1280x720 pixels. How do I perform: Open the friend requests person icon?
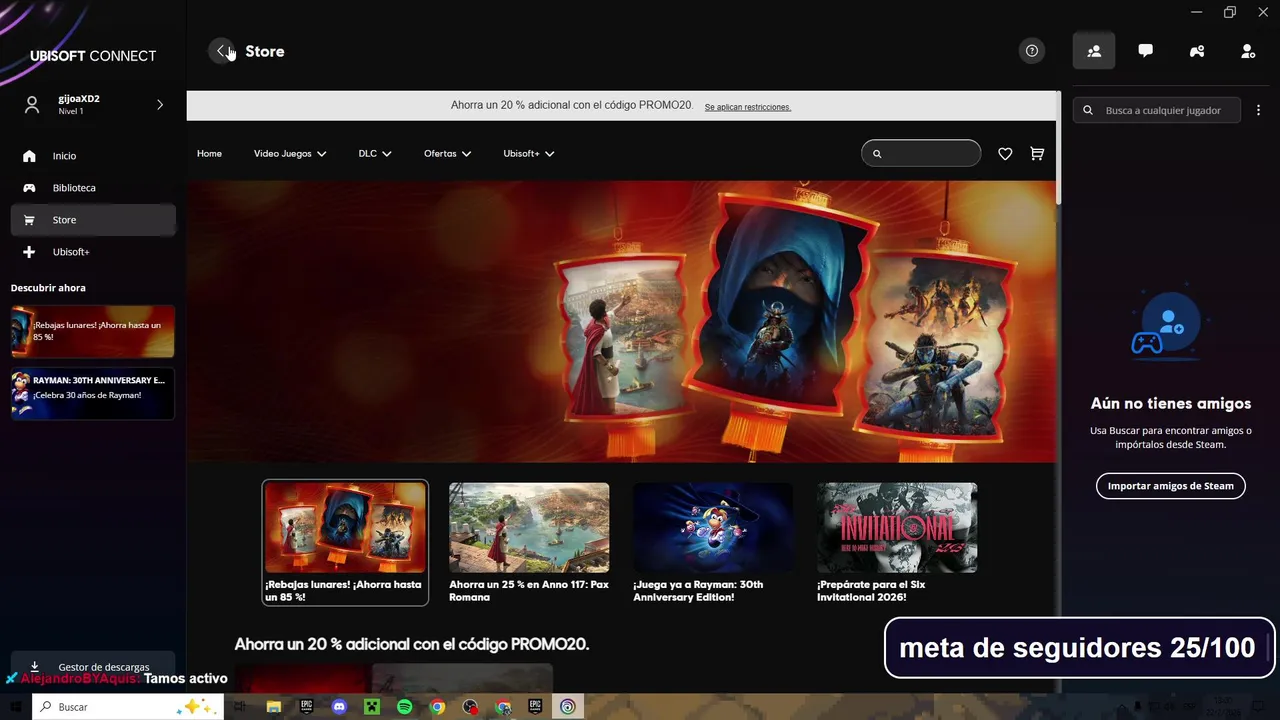(x=1248, y=51)
